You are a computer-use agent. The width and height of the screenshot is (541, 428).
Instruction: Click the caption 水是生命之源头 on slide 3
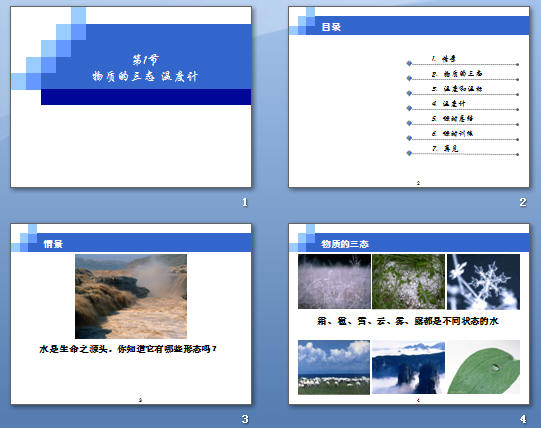pyautogui.click(x=128, y=349)
